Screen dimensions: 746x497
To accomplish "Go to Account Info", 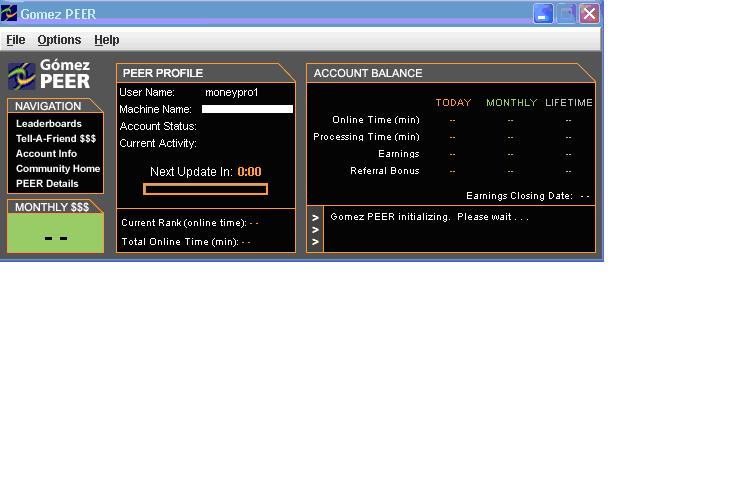I will (46, 154).
